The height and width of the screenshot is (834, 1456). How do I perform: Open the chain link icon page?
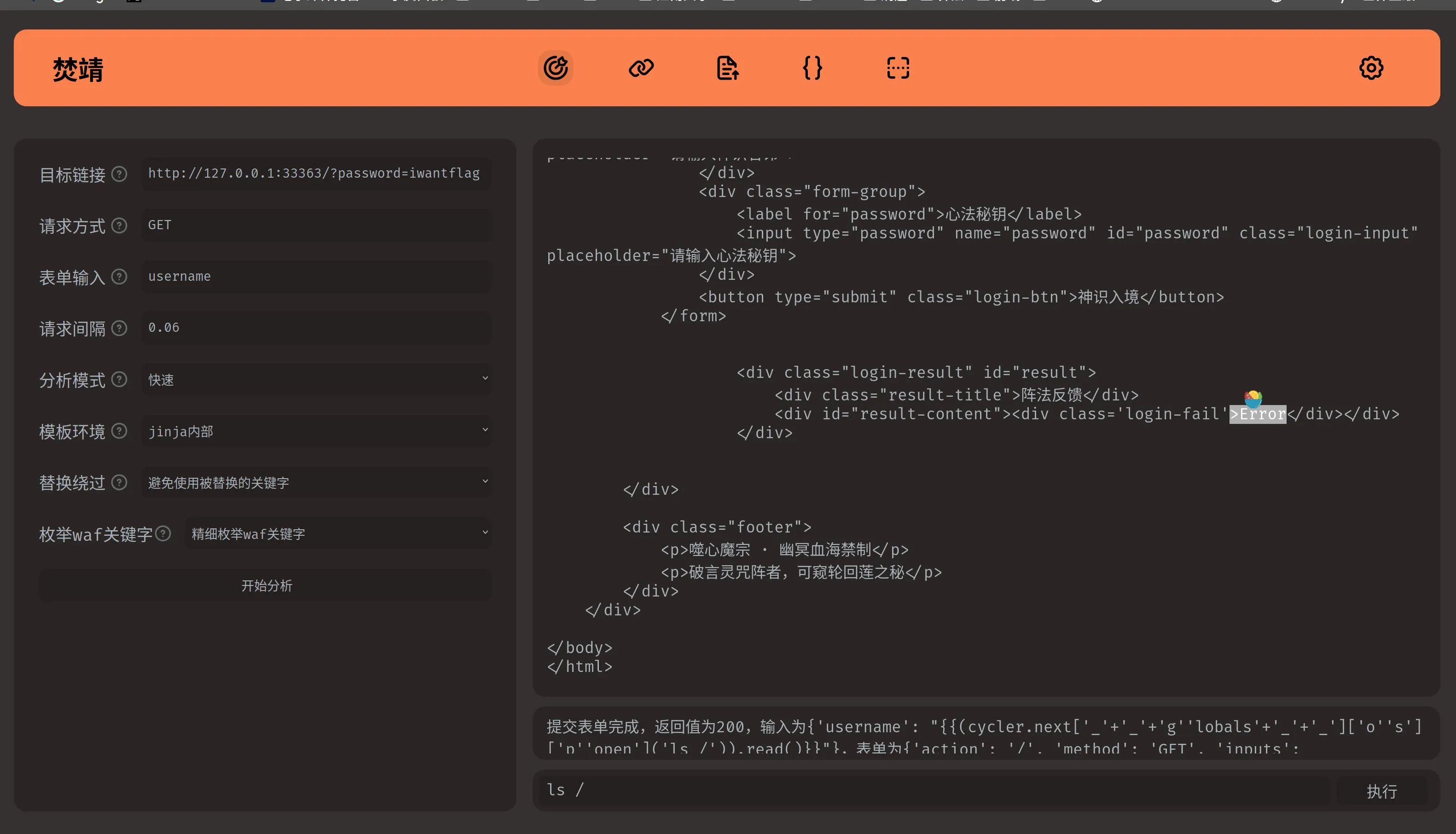(641, 68)
